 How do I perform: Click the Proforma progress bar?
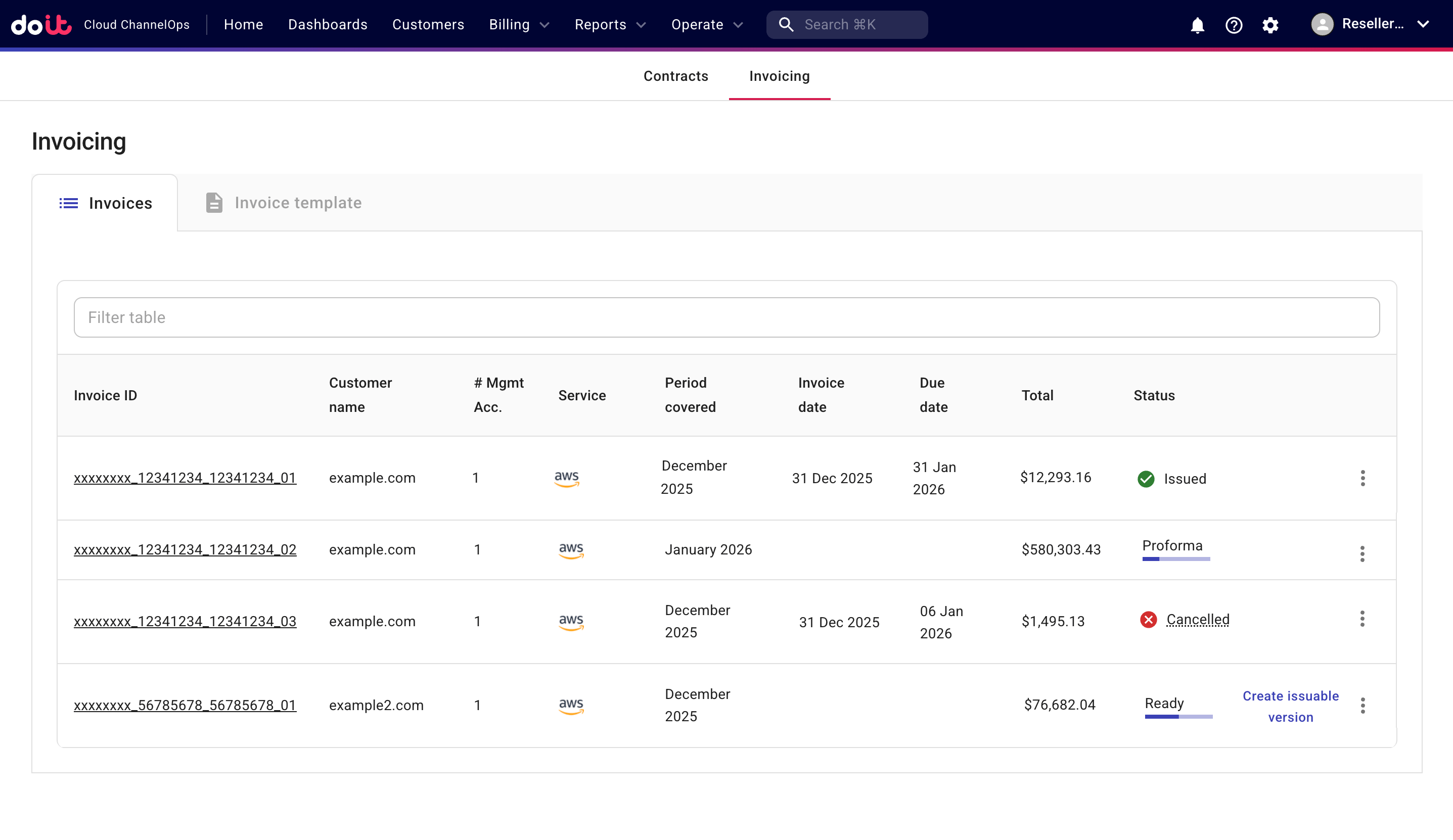(1175, 560)
